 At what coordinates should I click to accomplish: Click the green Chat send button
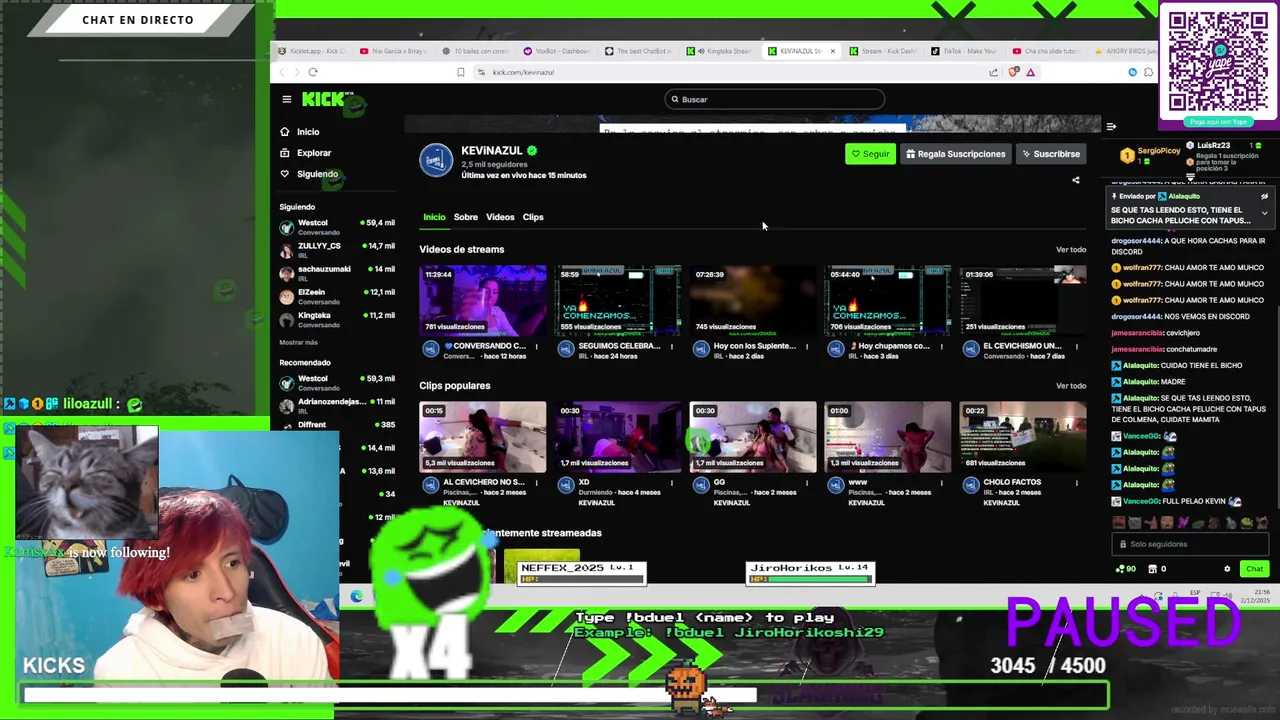[x=1254, y=569]
